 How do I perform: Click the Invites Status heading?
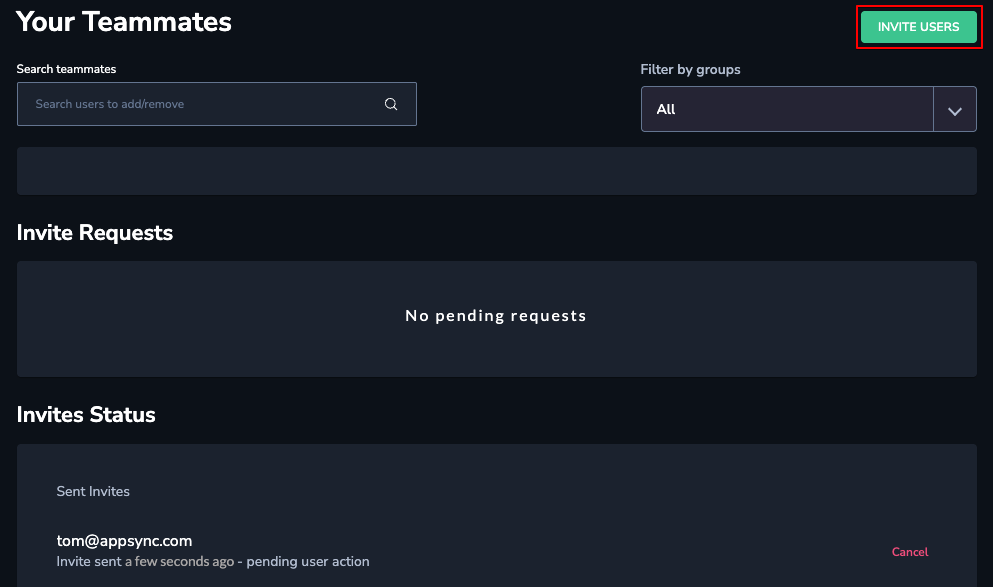point(86,414)
